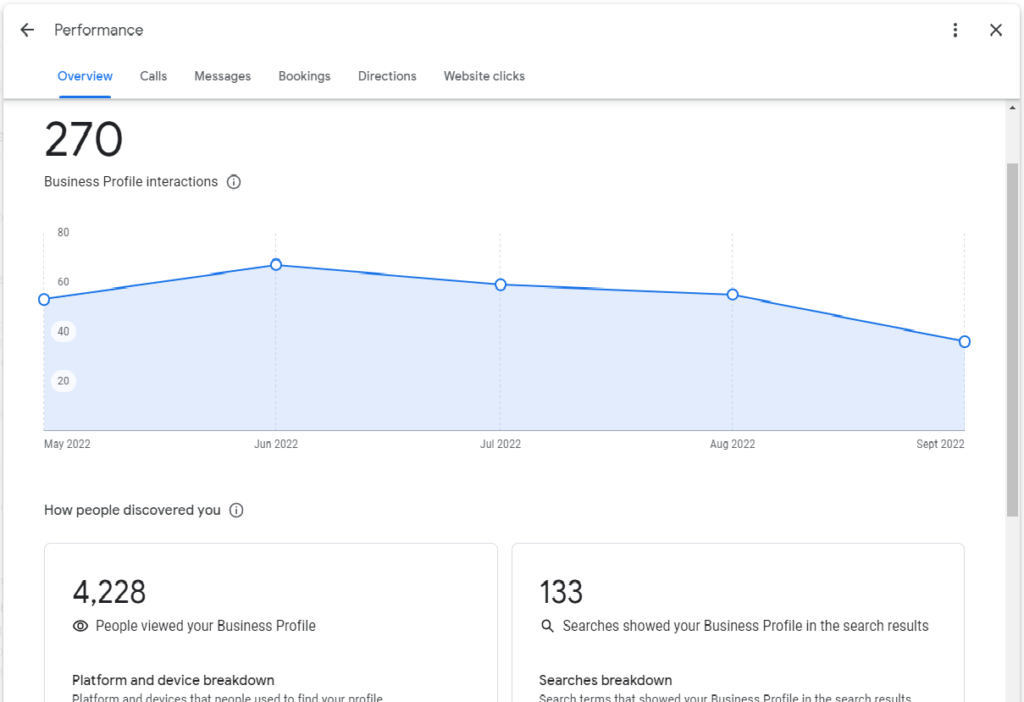Click the 270 interactions total
The height and width of the screenshot is (702, 1024).
[84, 139]
